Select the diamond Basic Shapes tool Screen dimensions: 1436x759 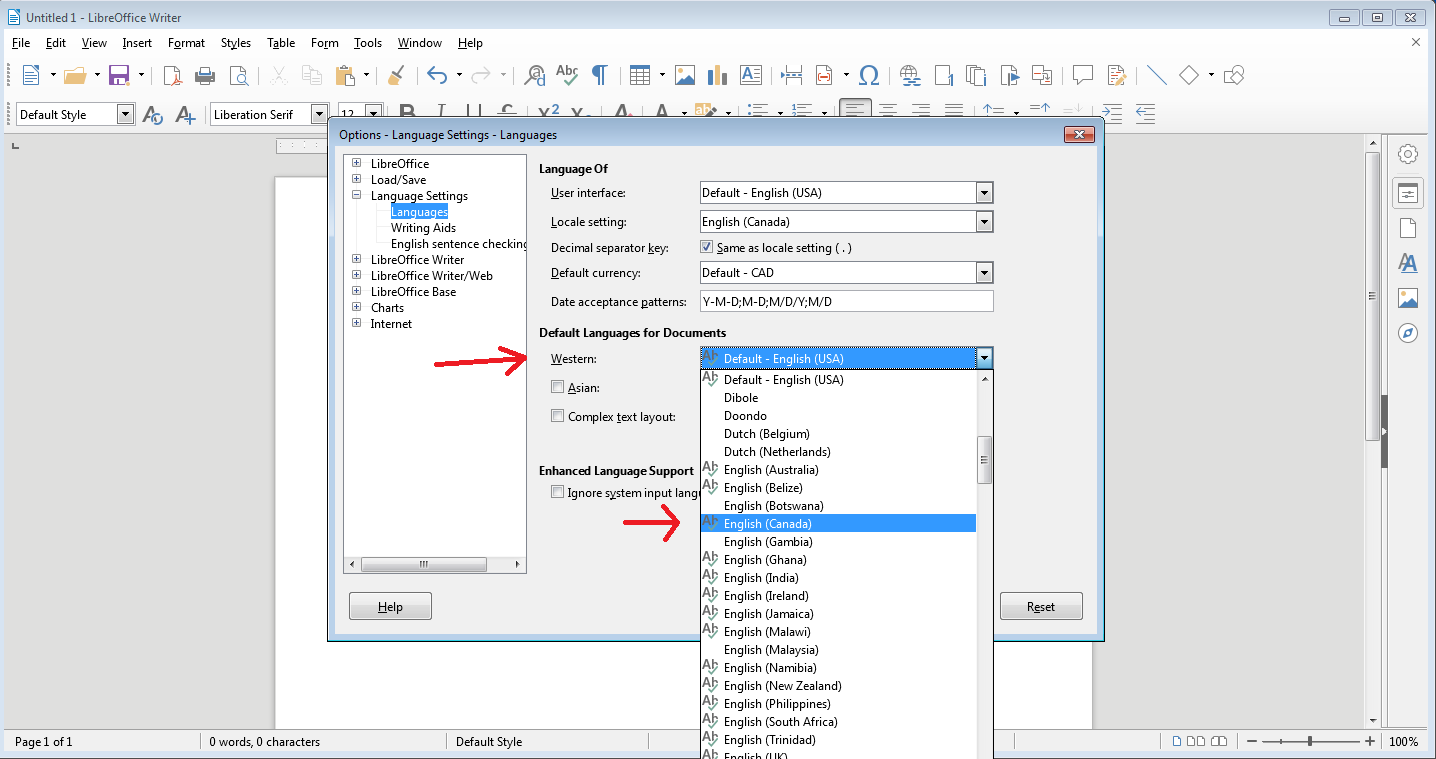(x=1189, y=75)
